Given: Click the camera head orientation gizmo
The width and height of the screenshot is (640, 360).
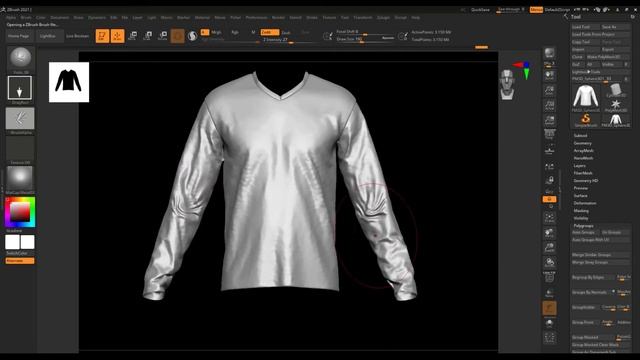Looking at the screenshot, I should [x=507, y=84].
